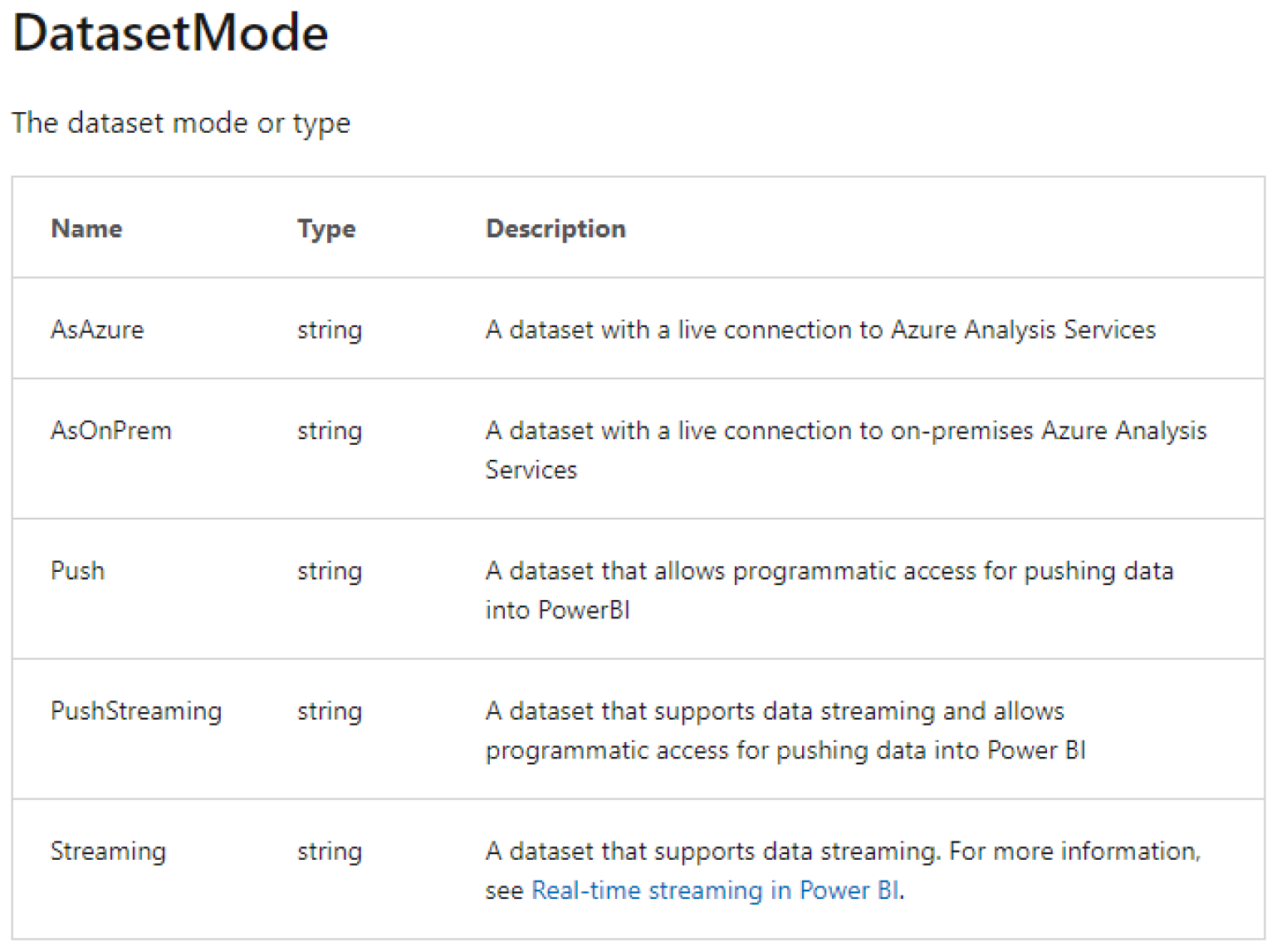The width and height of the screenshot is (1277, 952).
Task: Click the 'The dataset mode or type' subtitle
Action: [181, 123]
